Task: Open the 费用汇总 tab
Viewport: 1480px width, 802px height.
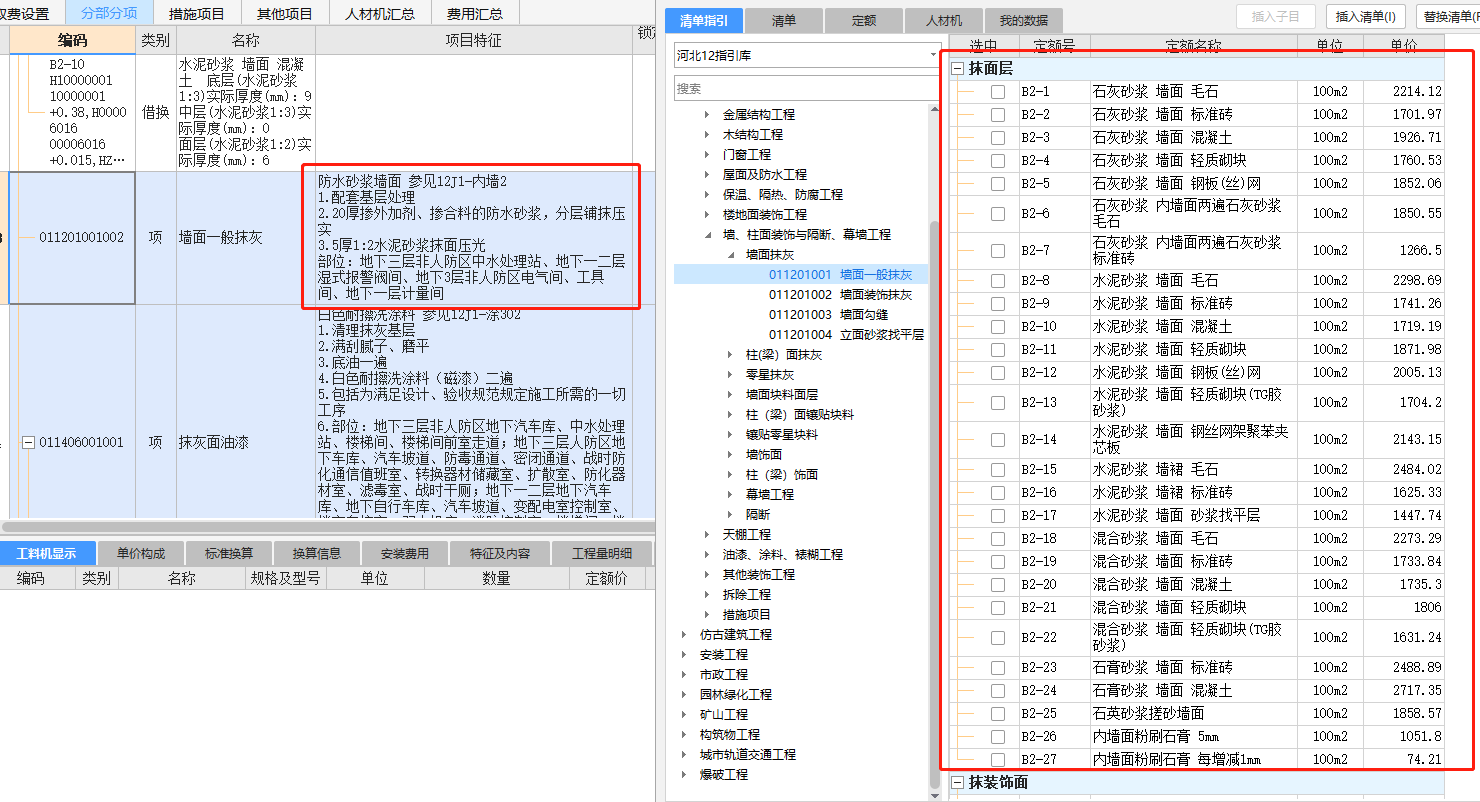Action: click(x=476, y=13)
